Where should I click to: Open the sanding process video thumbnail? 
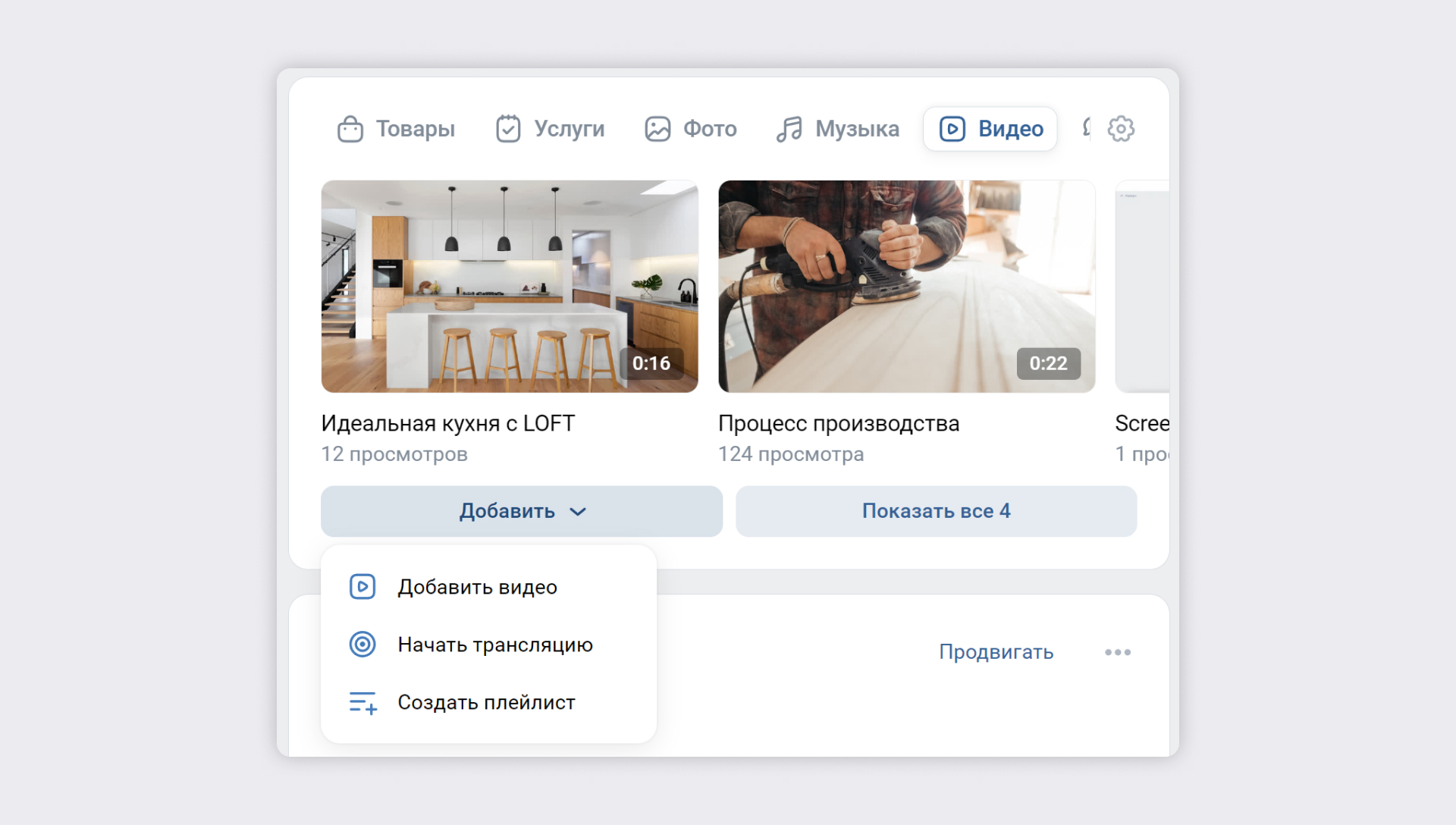point(907,287)
